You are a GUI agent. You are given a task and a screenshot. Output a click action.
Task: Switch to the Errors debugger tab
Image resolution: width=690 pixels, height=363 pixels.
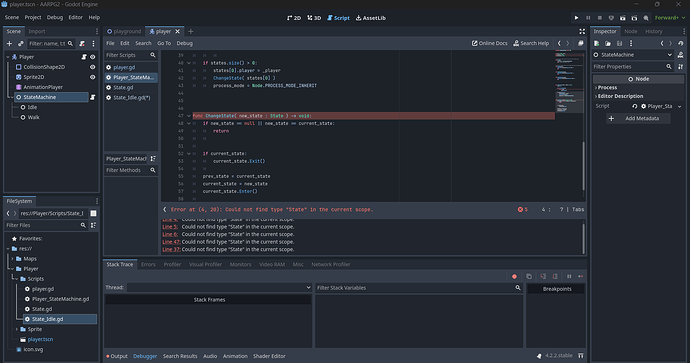tap(148, 264)
